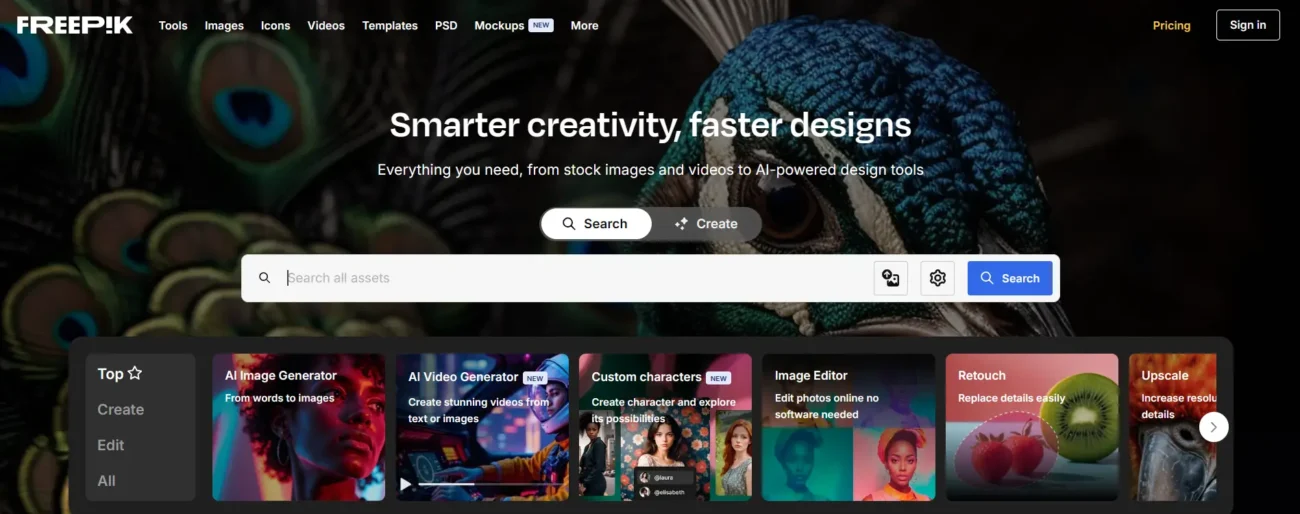Viewport: 1300px width, 514px height.
Task: Click the sparkle icon on the Create toggle
Action: click(681, 224)
